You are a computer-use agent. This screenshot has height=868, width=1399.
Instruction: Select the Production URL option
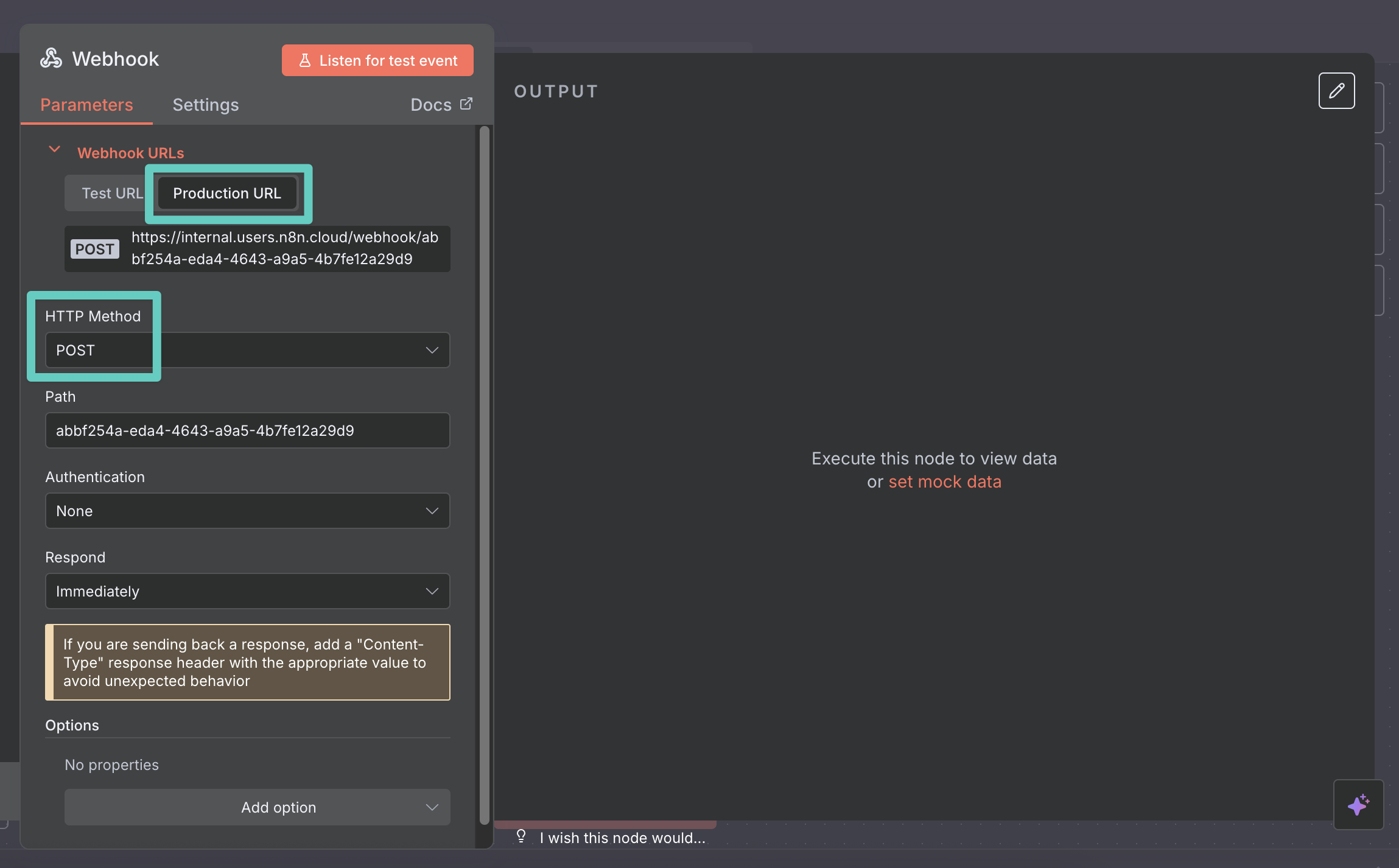click(227, 193)
